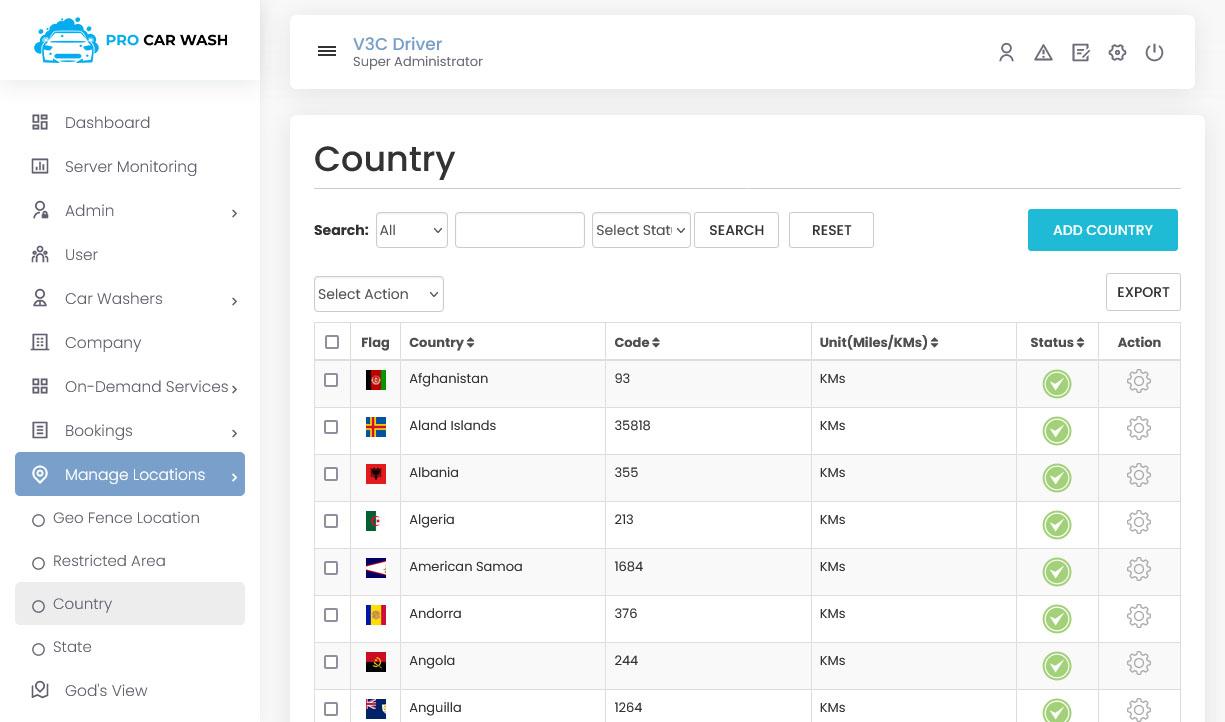Sort table by Status column header
Viewport: 1225px width, 722px height.
pos(1057,342)
